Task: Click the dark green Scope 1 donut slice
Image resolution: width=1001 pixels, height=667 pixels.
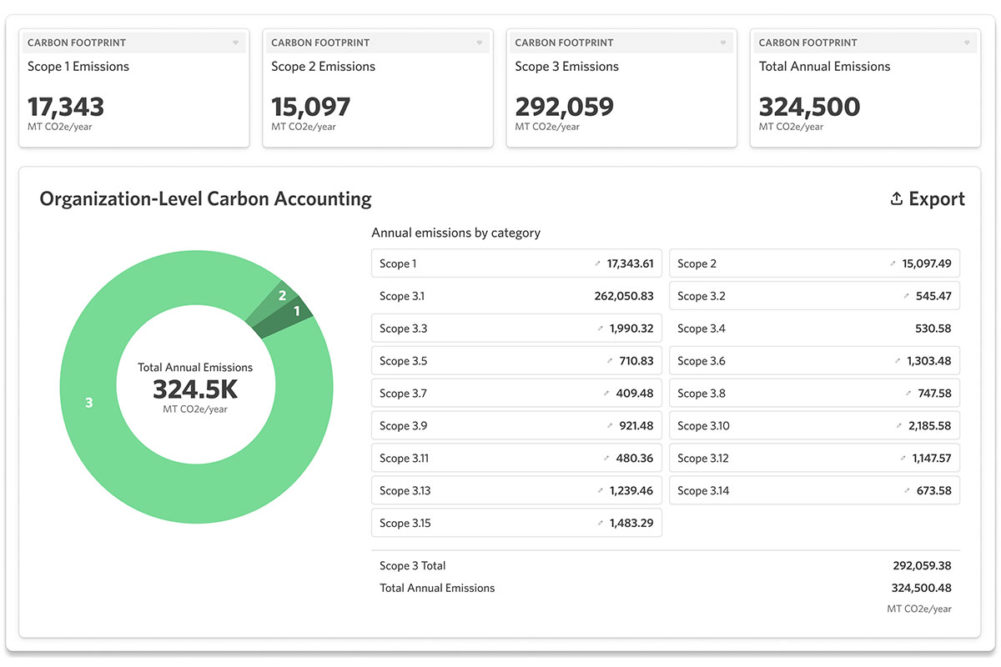Action: (x=290, y=315)
